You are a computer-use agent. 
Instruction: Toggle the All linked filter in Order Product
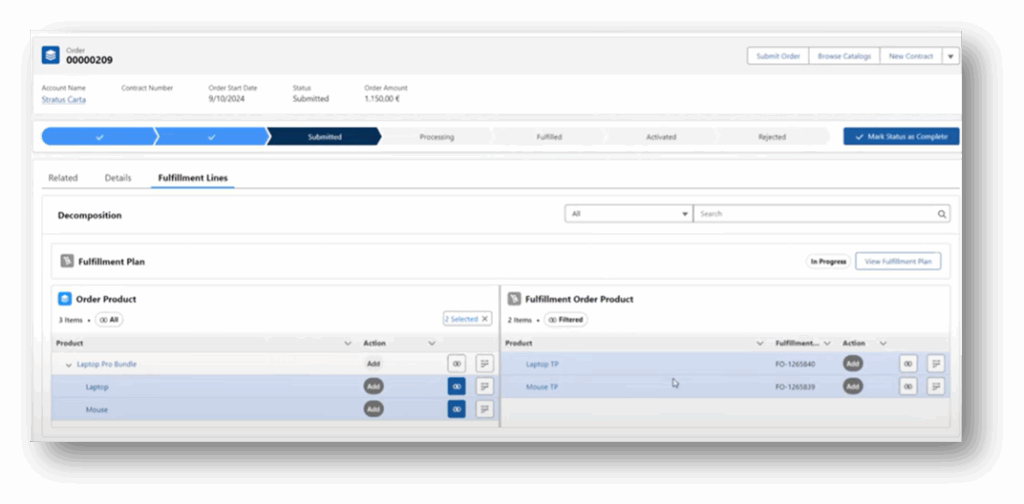tap(108, 320)
